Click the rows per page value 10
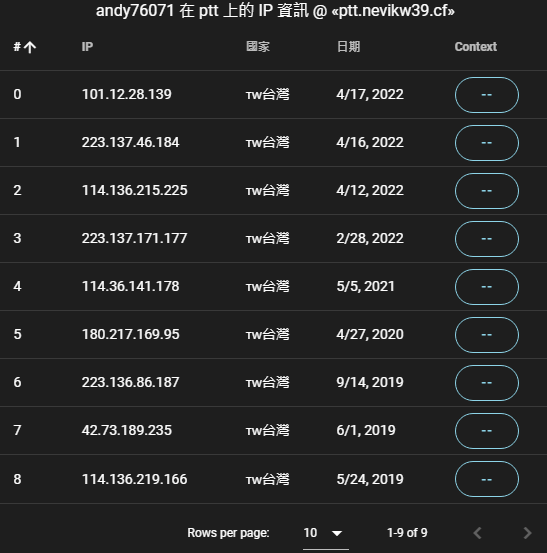Viewport: 547px width, 553px height. click(310, 533)
